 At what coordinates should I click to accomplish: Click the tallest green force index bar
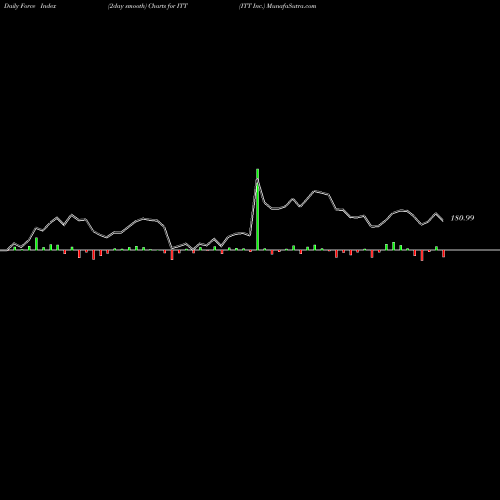(x=257, y=209)
